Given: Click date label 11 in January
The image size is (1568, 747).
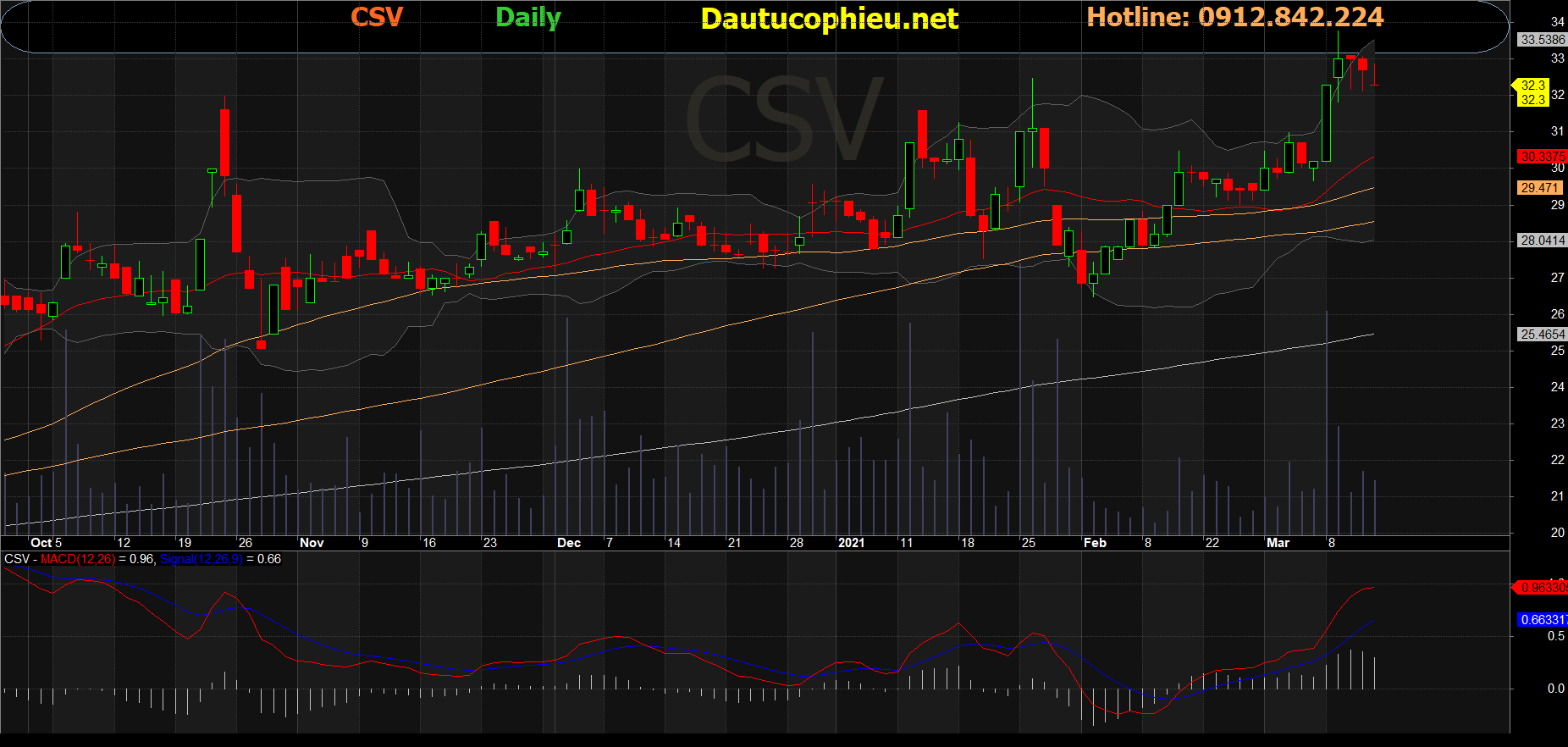Looking at the screenshot, I should click(x=907, y=543).
